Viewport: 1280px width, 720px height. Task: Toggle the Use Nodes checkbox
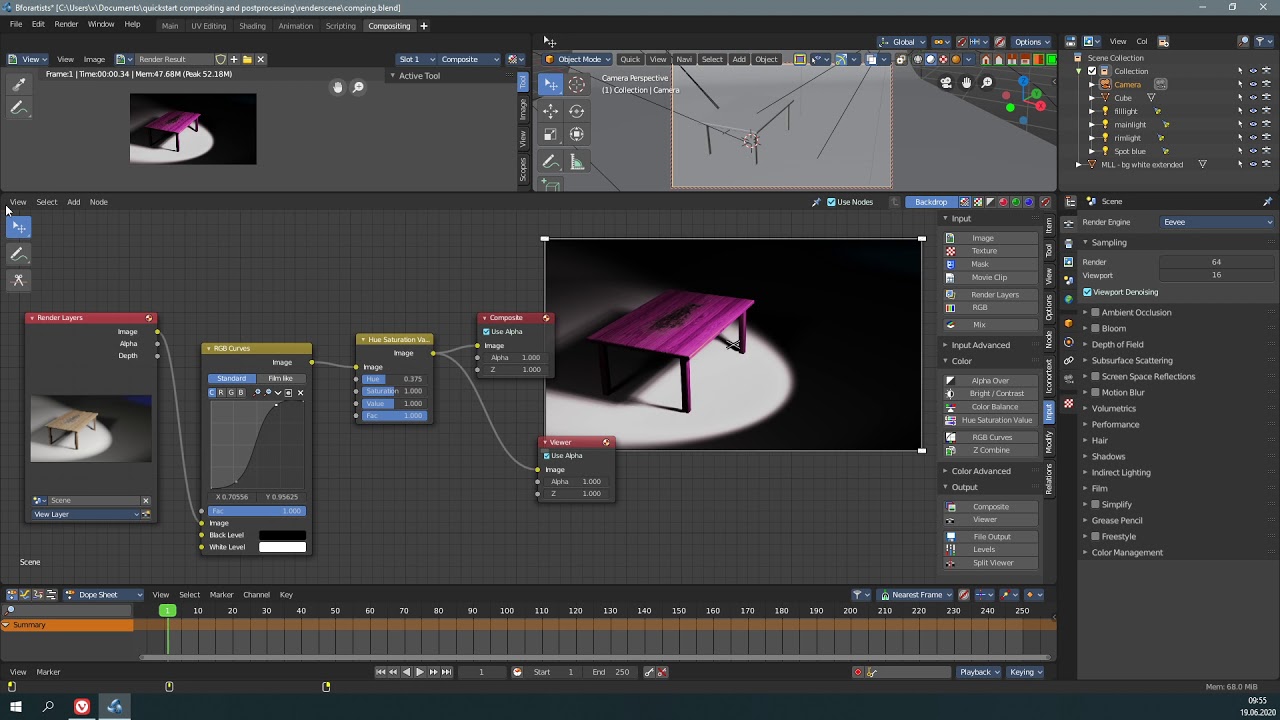[831, 202]
